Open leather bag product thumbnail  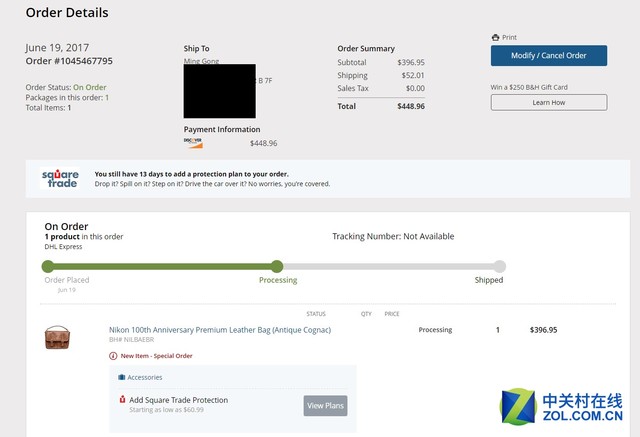57,337
